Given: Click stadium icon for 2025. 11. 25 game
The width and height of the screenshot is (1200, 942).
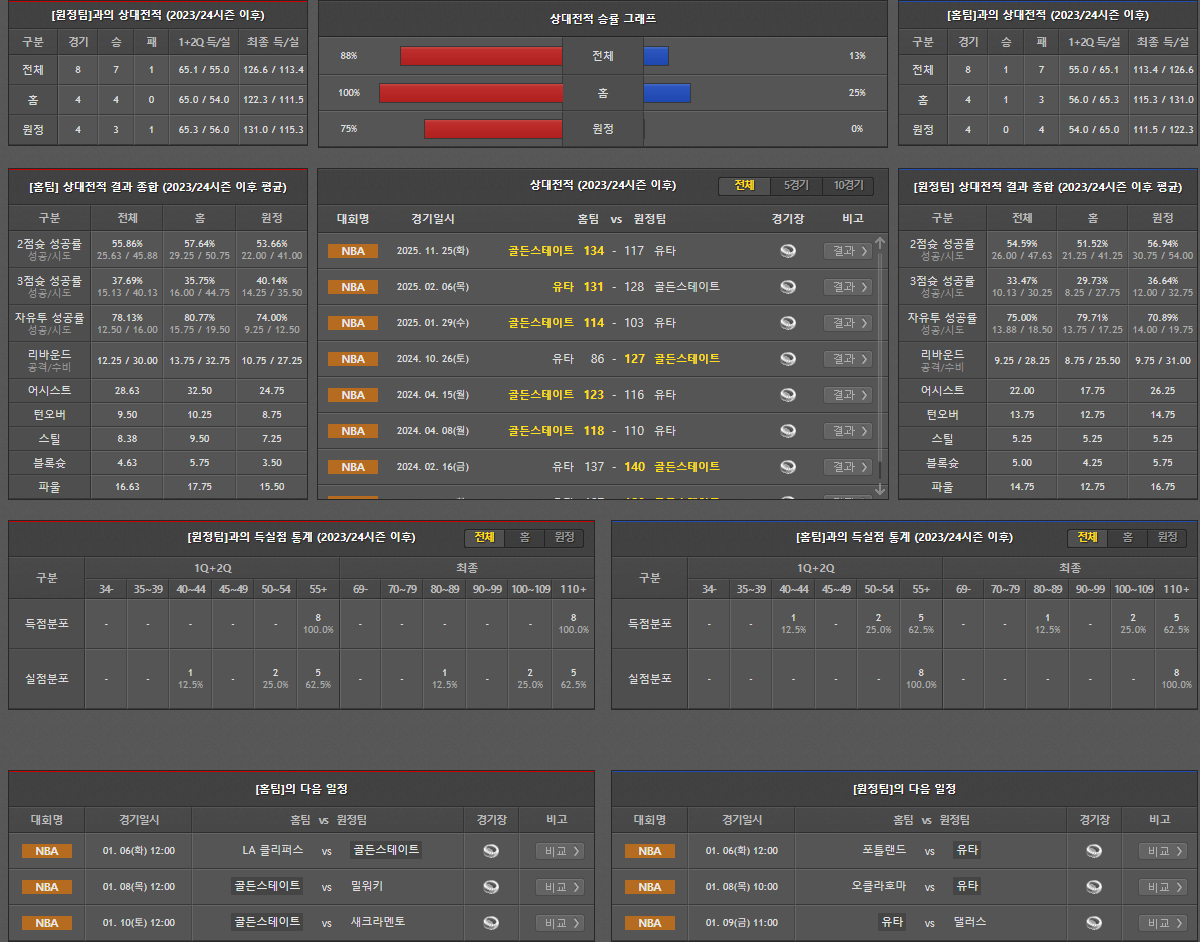Looking at the screenshot, I should pyautogui.click(x=788, y=251).
